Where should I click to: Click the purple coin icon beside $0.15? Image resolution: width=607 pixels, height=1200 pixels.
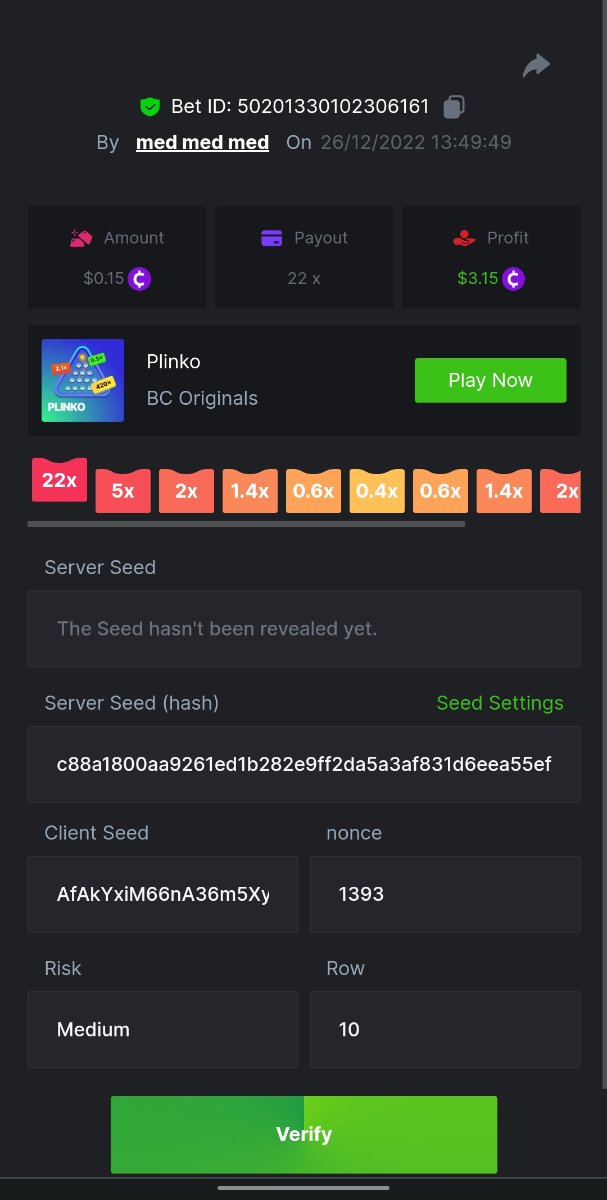click(x=139, y=278)
